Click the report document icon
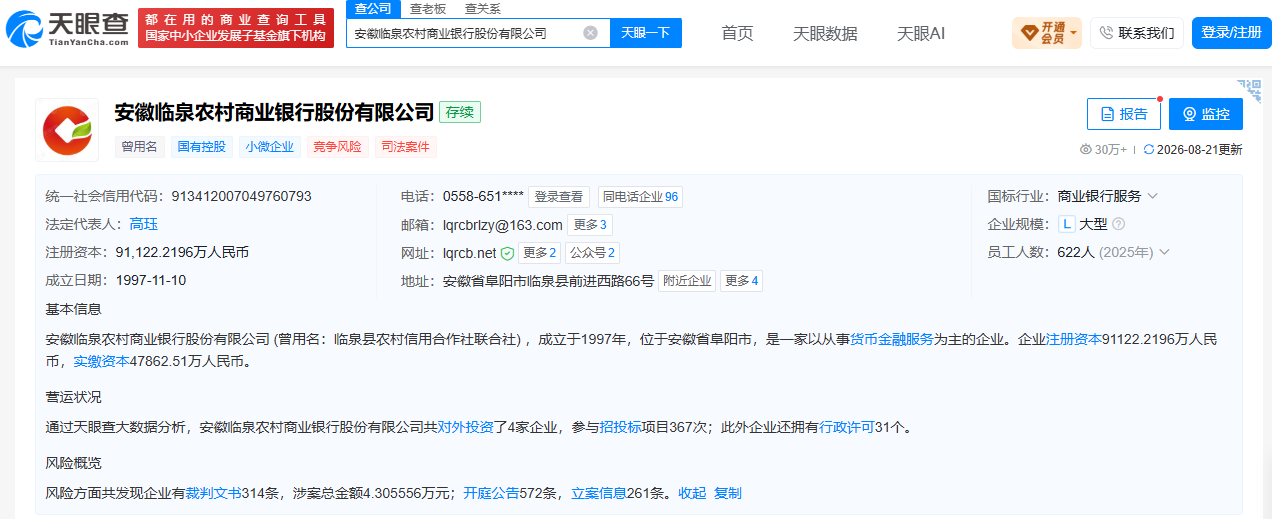1272x519 pixels. coord(1107,114)
